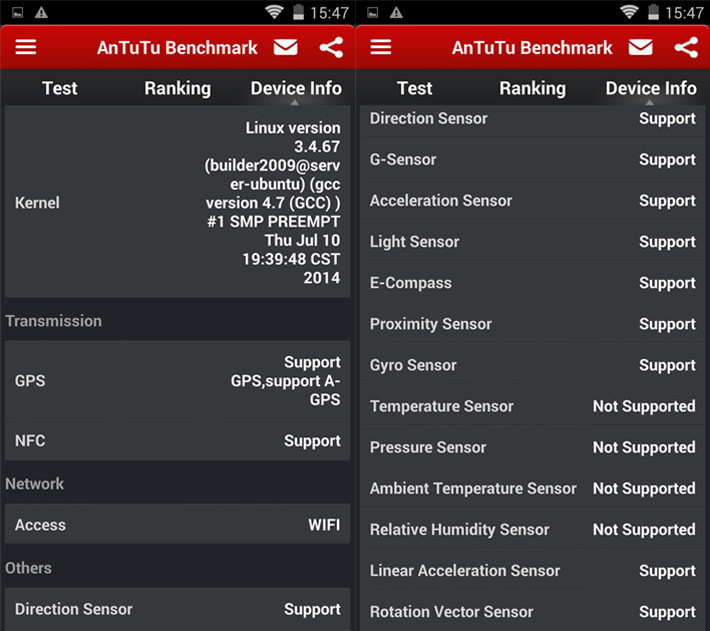This screenshot has height=631, width=710.
Task: Tap mail envelope icon on left screen
Action: point(286,47)
